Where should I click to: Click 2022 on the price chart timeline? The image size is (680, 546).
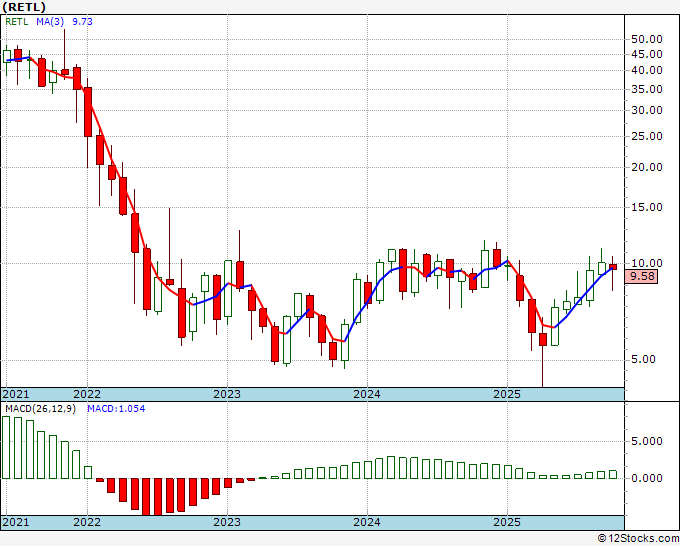coord(87,394)
